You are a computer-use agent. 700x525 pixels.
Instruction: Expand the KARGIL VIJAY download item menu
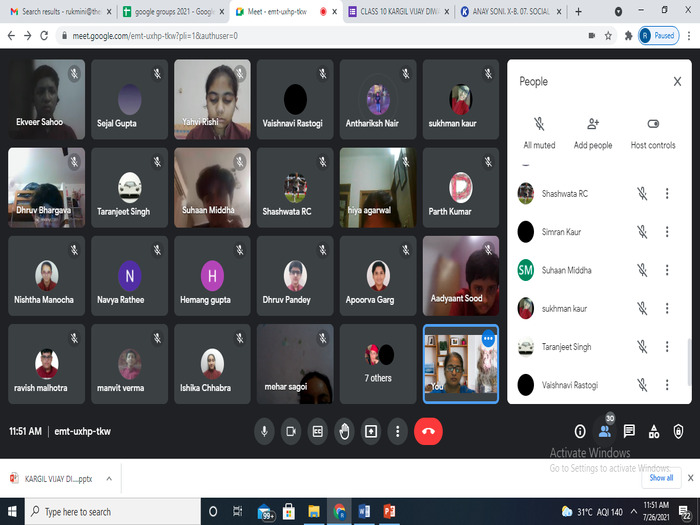(109, 479)
